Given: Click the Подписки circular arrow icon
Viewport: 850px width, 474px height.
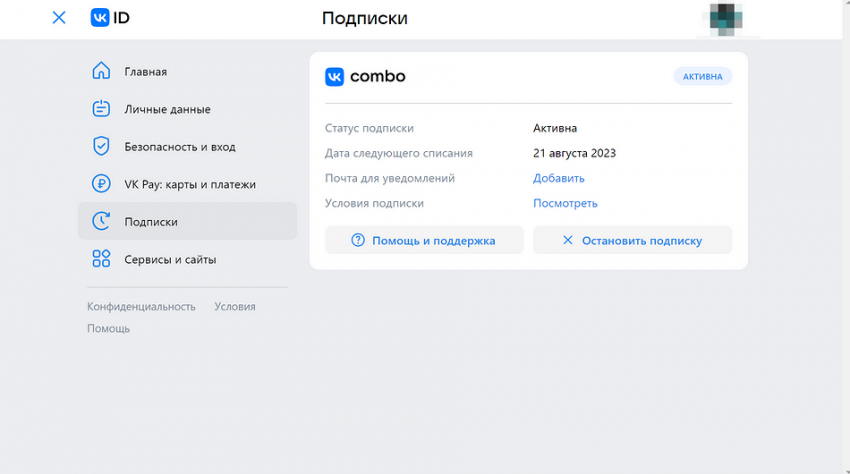Looking at the screenshot, I should (x=101, y=221).
